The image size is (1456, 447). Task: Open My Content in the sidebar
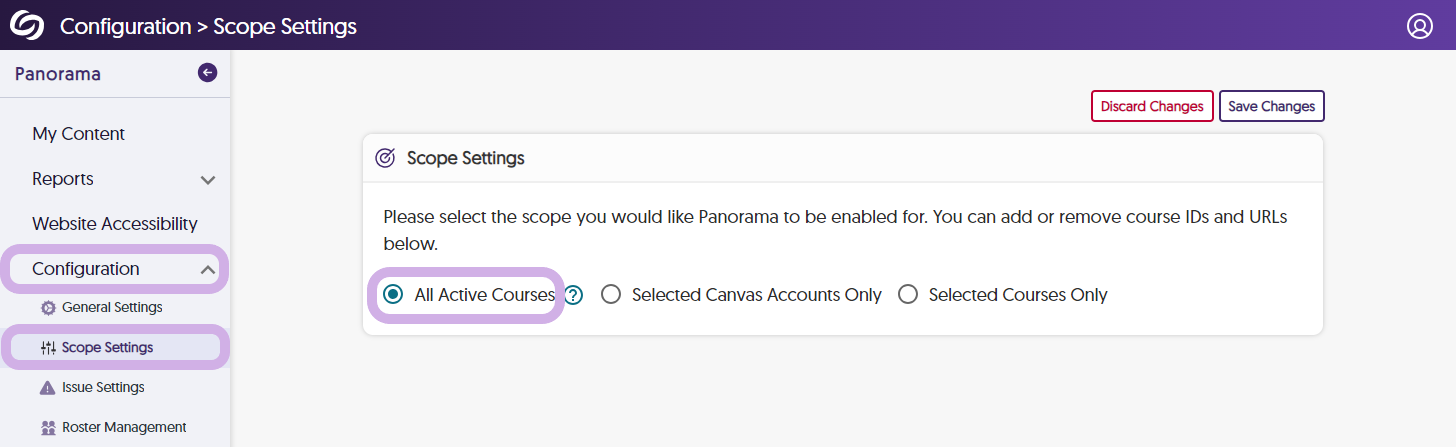[x=79, y=134]
